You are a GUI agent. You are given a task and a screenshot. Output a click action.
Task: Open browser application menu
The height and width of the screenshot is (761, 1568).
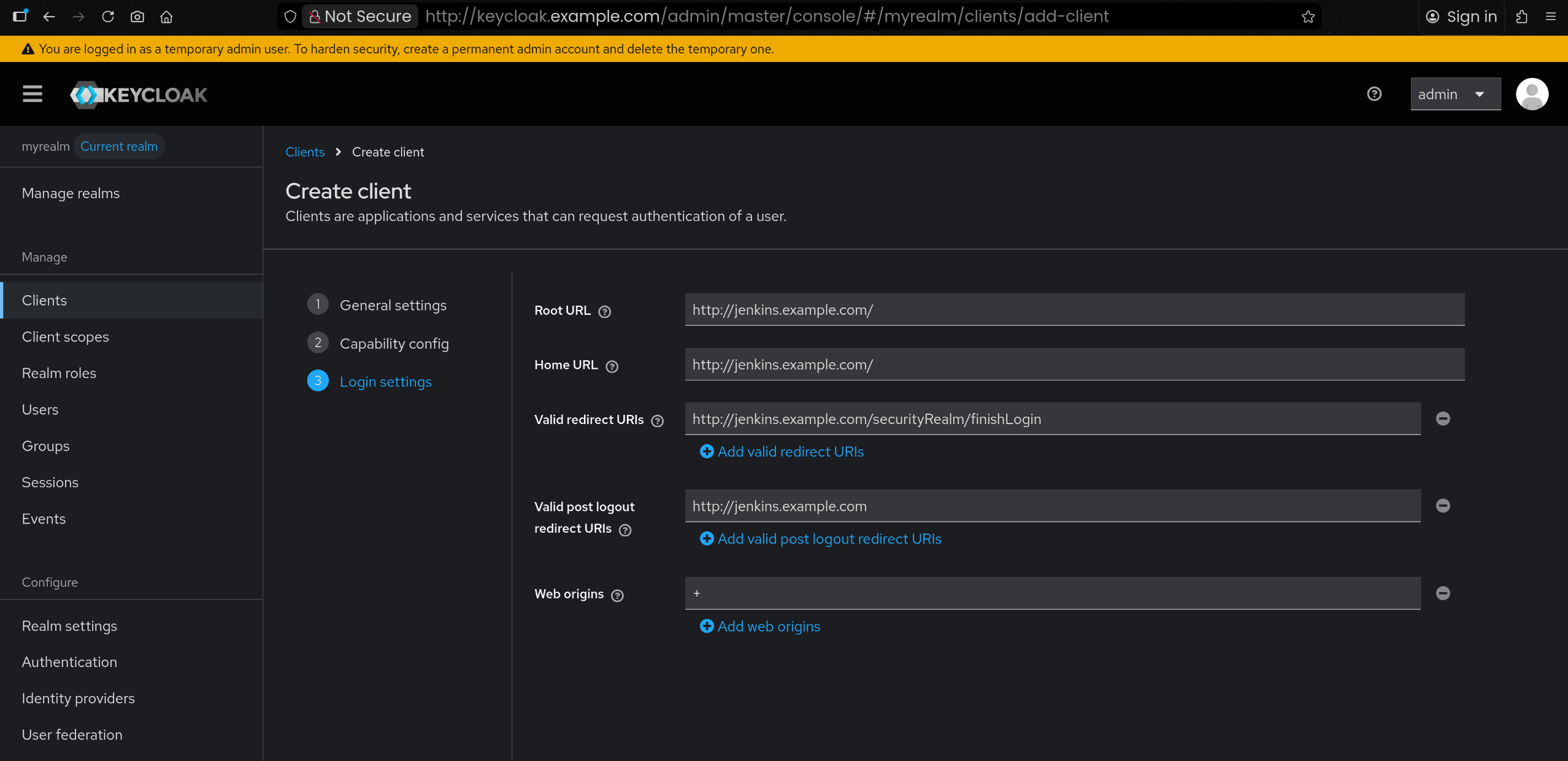pyautogui.click(x=1551, y=17)
